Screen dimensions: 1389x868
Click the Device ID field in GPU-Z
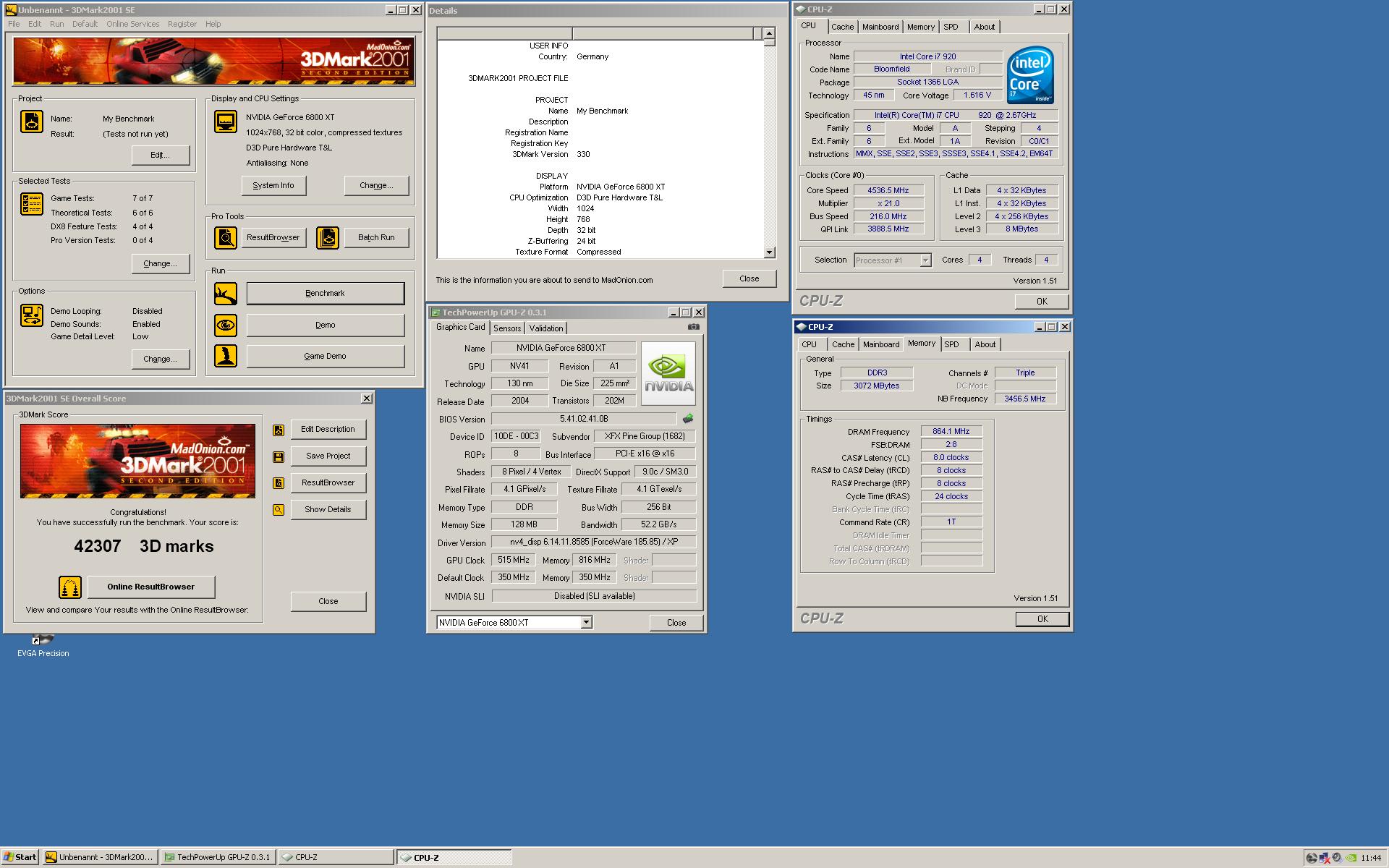point(516,436)
